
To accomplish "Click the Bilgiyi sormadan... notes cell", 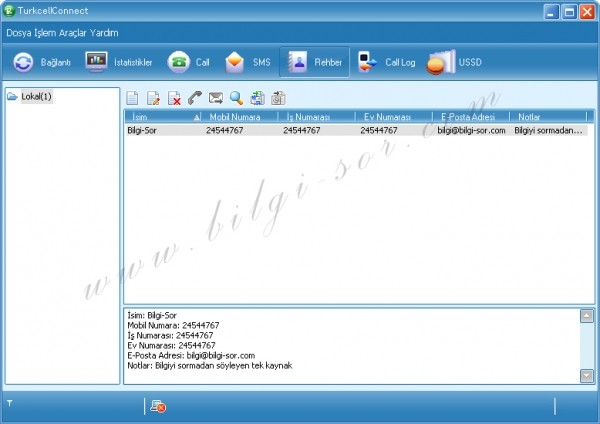I will click(x=548, y=130).
